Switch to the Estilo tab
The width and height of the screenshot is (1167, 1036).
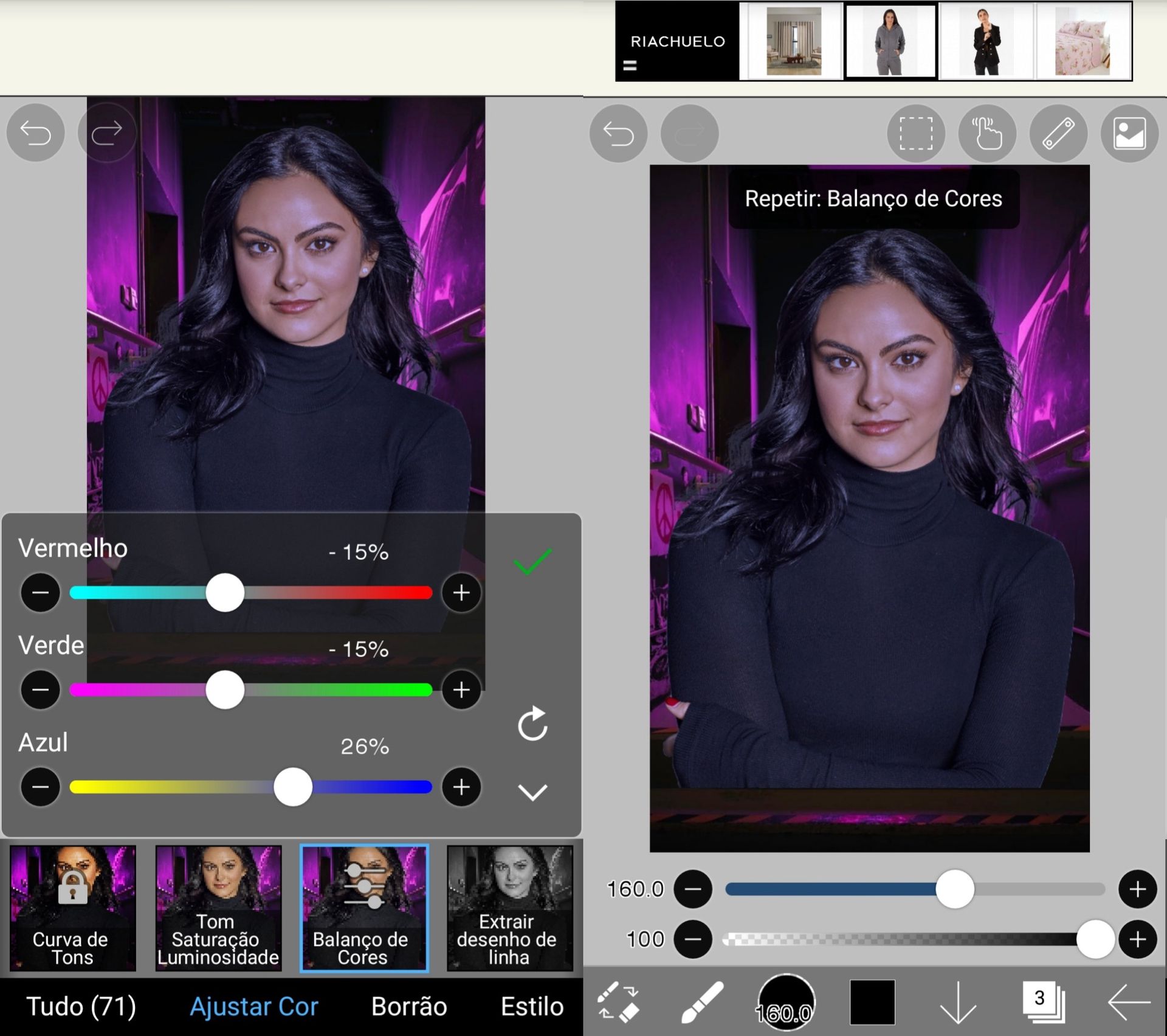click(532, 1006)
